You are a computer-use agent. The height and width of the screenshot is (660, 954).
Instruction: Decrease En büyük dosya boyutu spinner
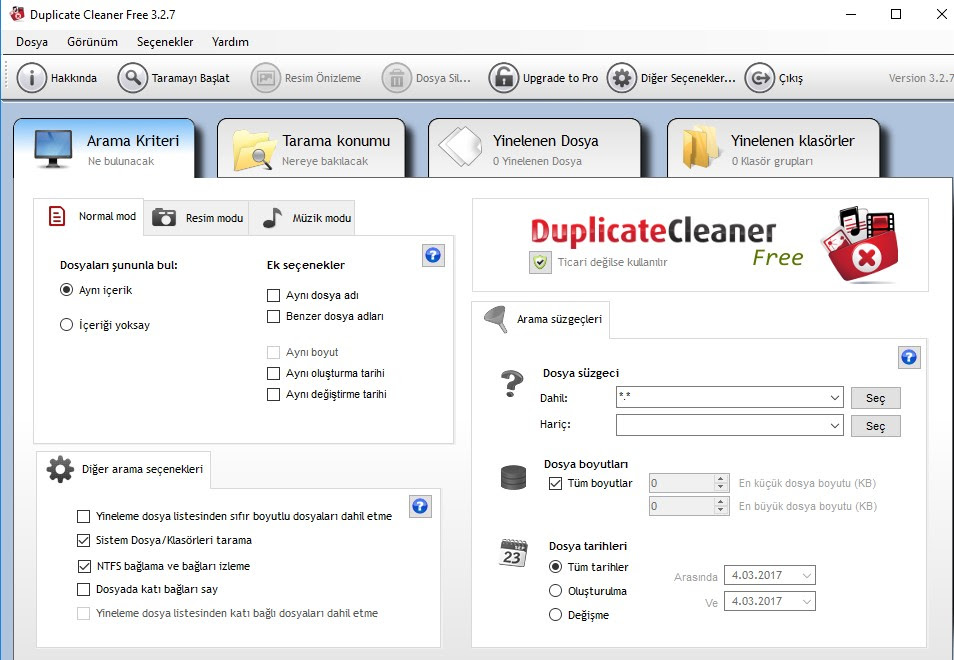[x=721, y=510]
